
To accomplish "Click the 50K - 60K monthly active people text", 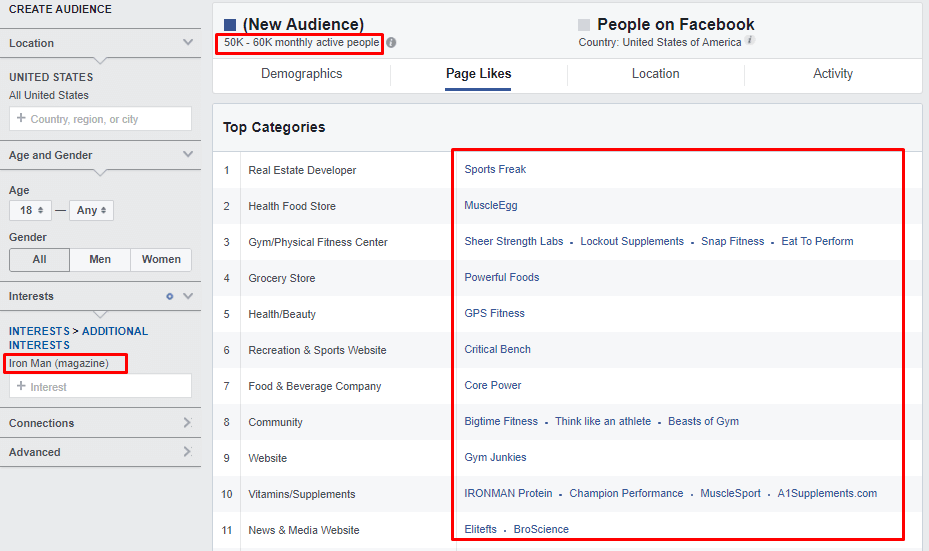I will (301, 43).
